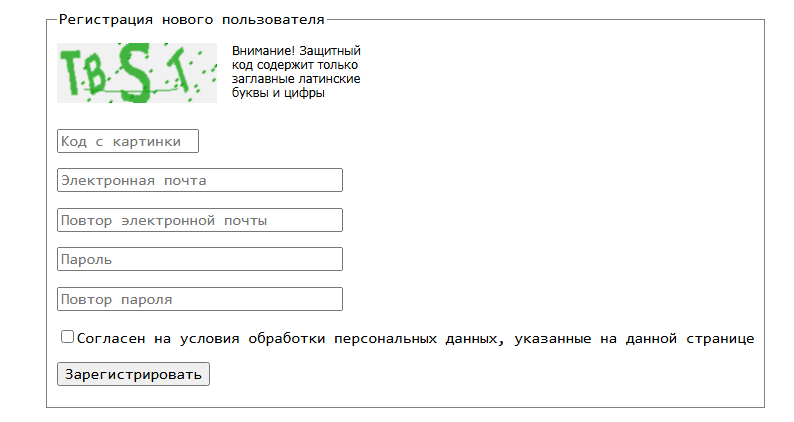
Task: Focus the 'Пароль' input field
Action: coord(200,259)
